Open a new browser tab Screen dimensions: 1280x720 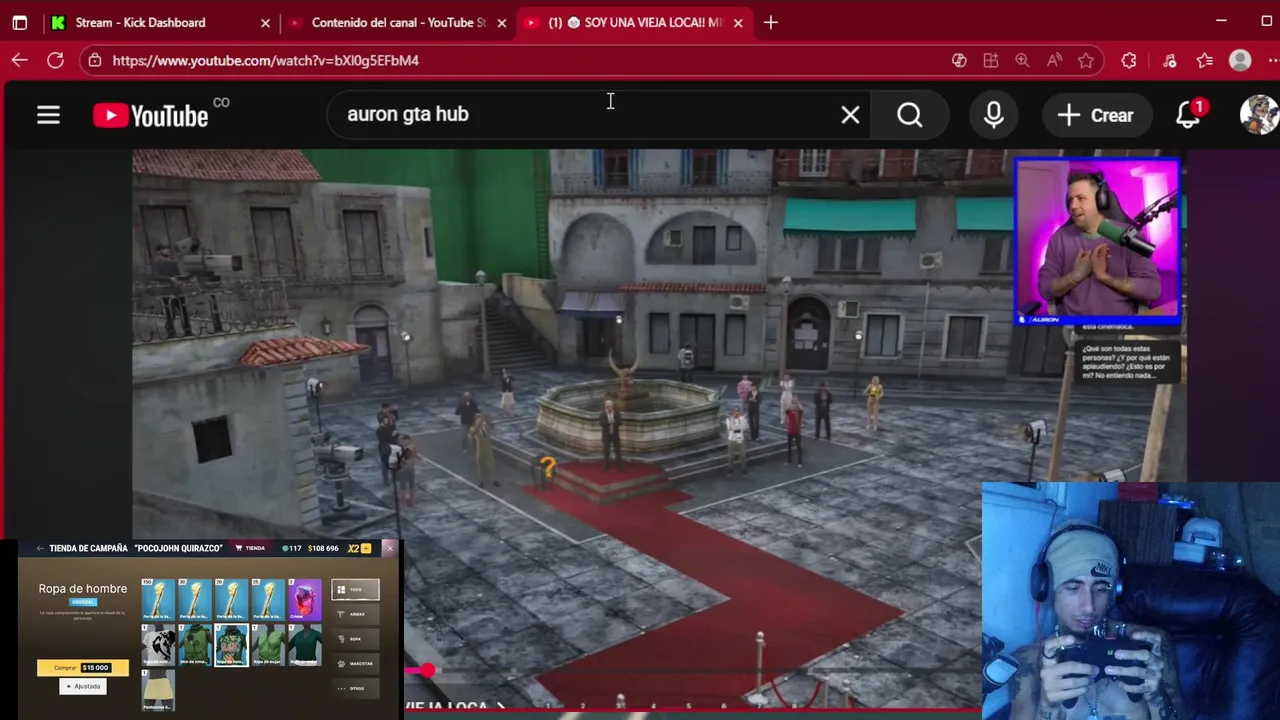[x=770, y=22]
